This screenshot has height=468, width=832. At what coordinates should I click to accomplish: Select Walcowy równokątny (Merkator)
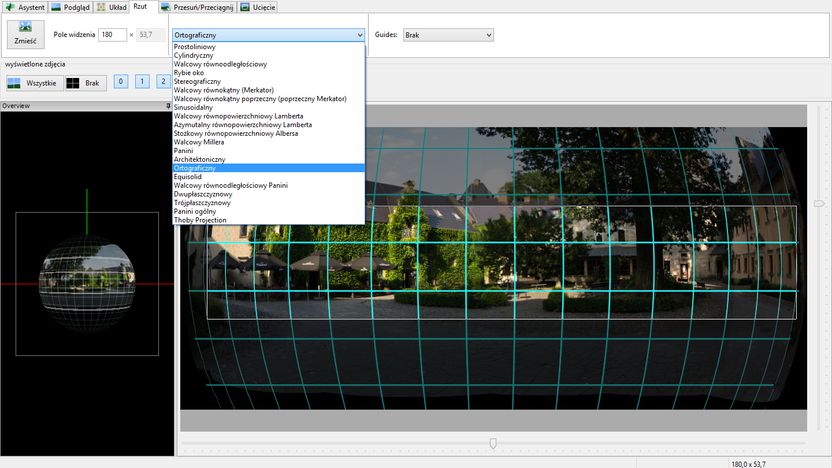pos(268,90)
